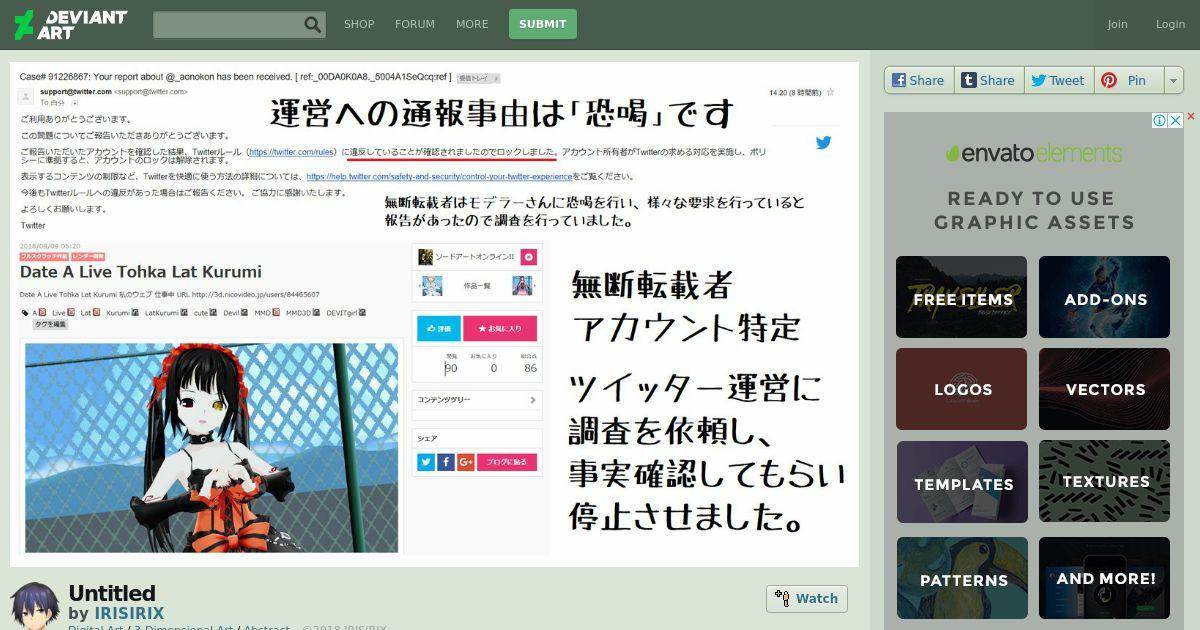Open the TEMPLATES ad tile
Viewport: 1200px width, 630px height.
[962, 482]
